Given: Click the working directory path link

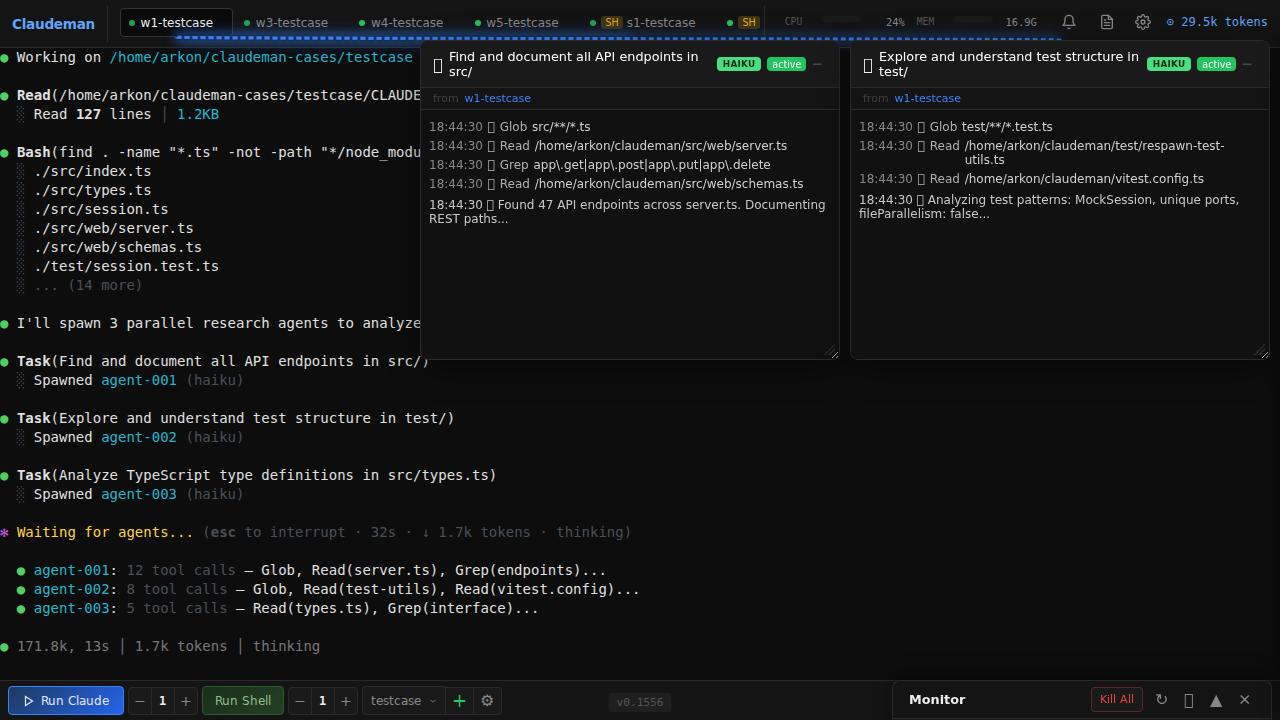Looking at the screenshot, I should tap(261, 57).
